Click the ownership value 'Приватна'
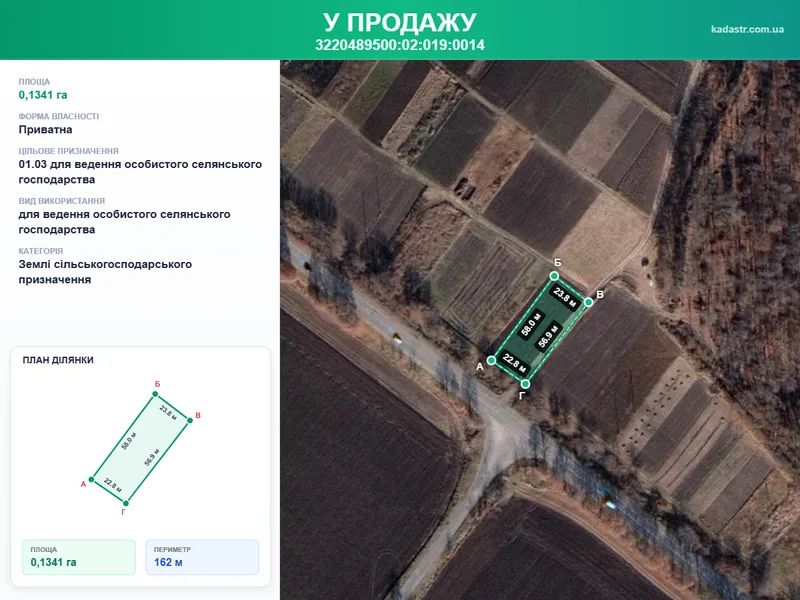The width and height of the screenshot is (800, 600). (45, 130)
